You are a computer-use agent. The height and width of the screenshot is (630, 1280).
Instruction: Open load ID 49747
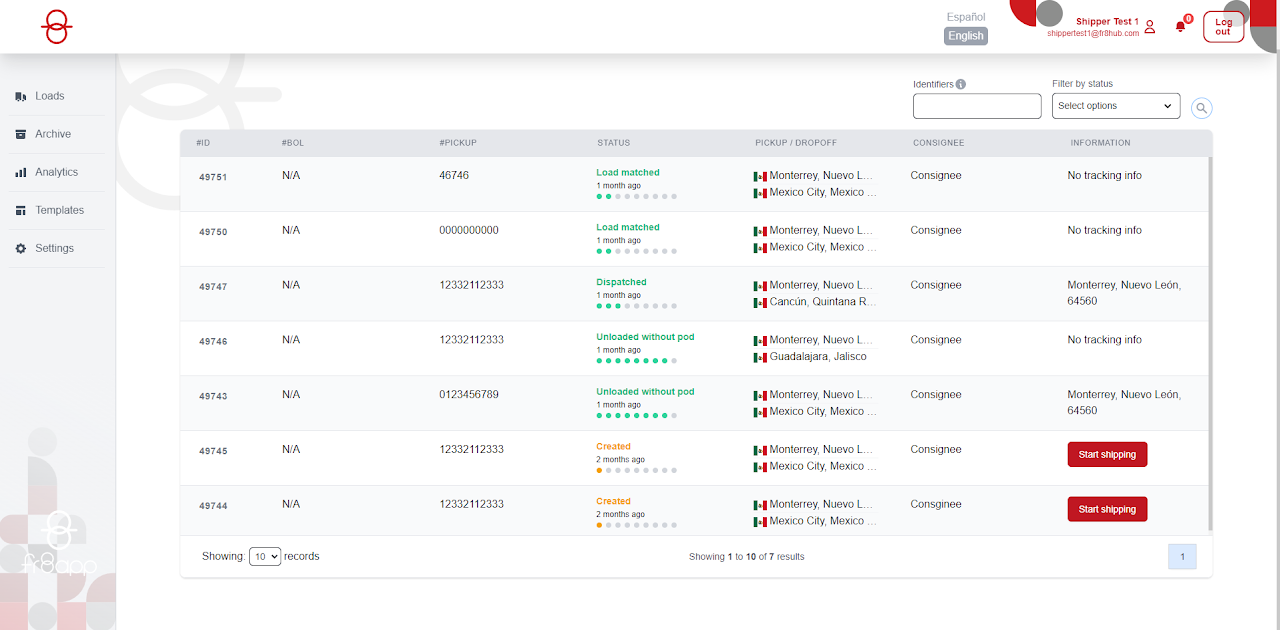click(213, 287)
